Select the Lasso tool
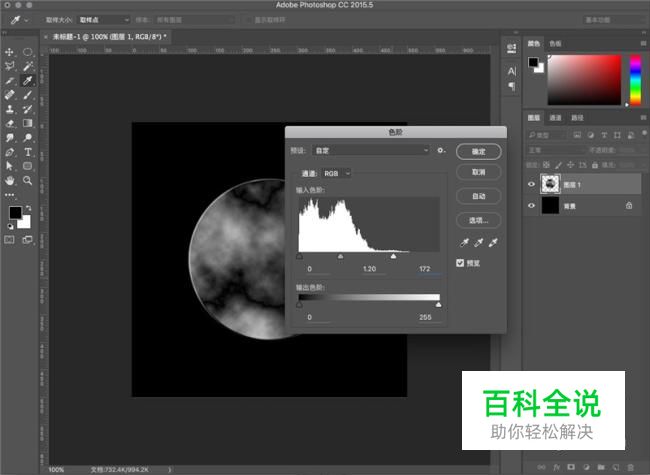 pyautogui.click(x=9, y=66)
